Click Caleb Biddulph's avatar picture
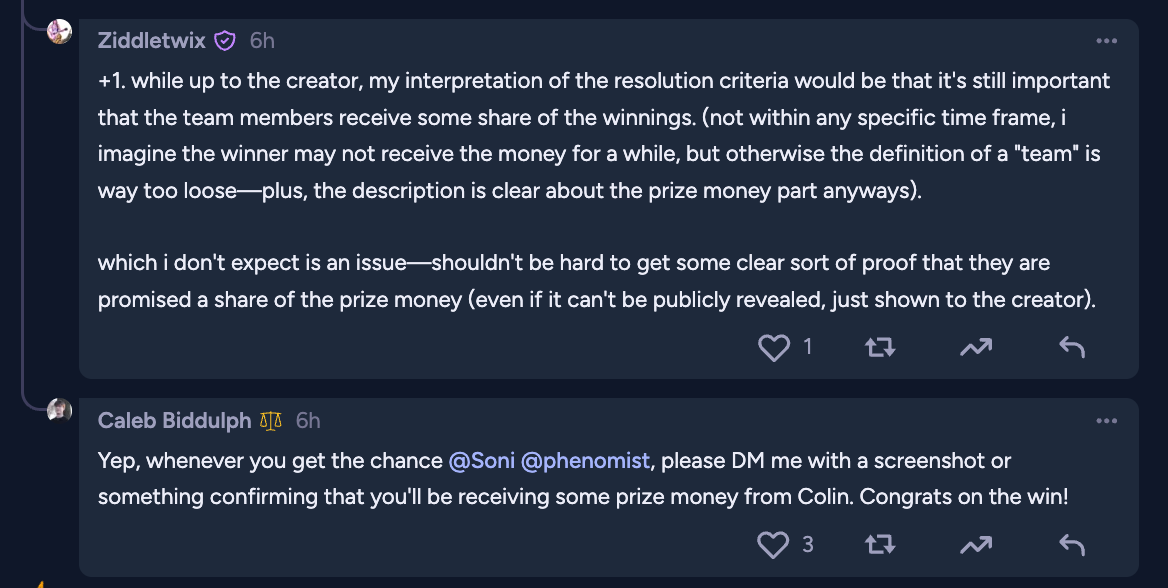The width and height of the screenshot is (1168, 588). pos(60,410)
